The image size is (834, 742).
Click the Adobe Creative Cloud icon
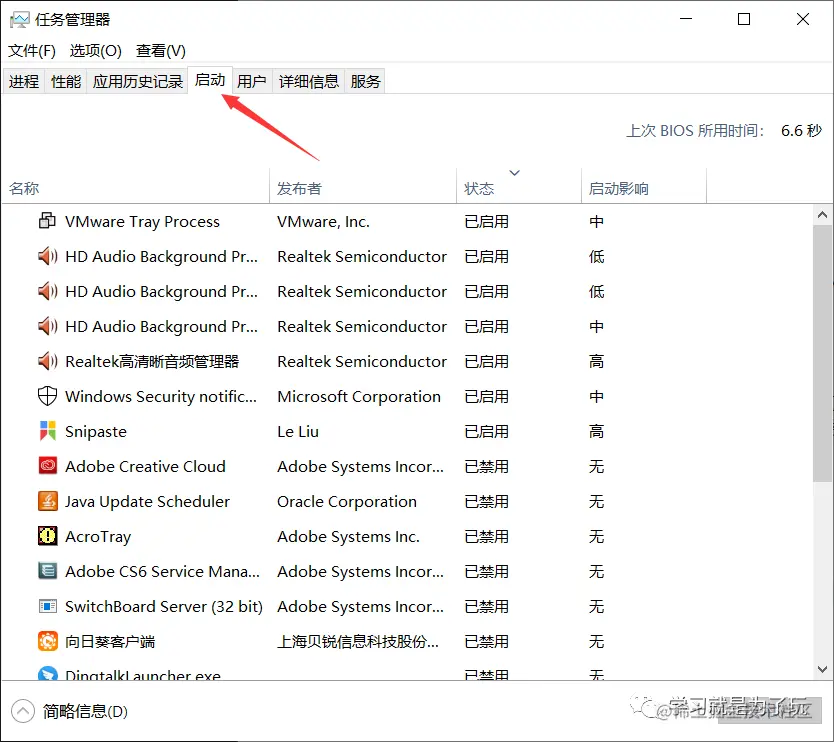47,466
